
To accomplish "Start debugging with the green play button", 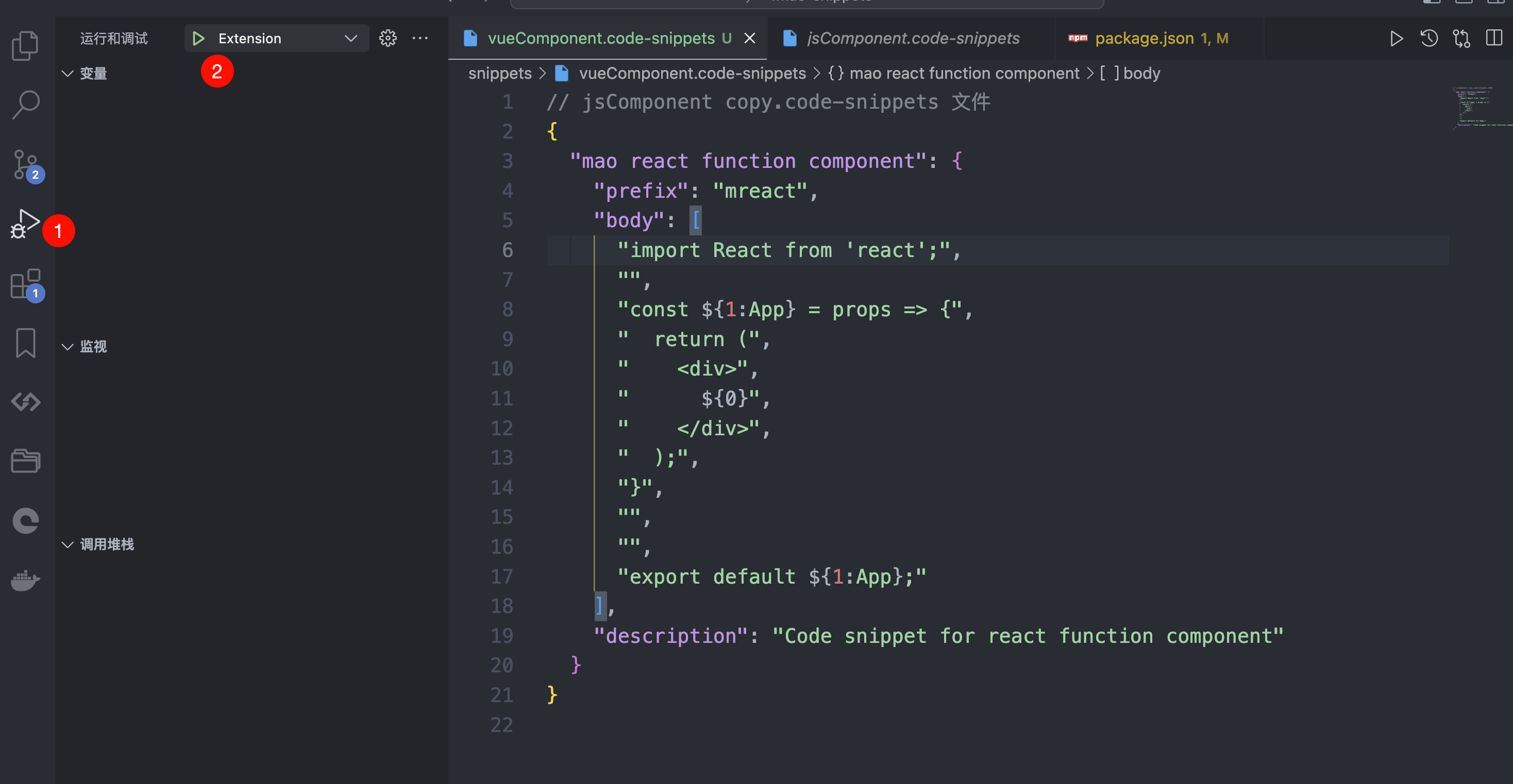I will tap(198, 39).
